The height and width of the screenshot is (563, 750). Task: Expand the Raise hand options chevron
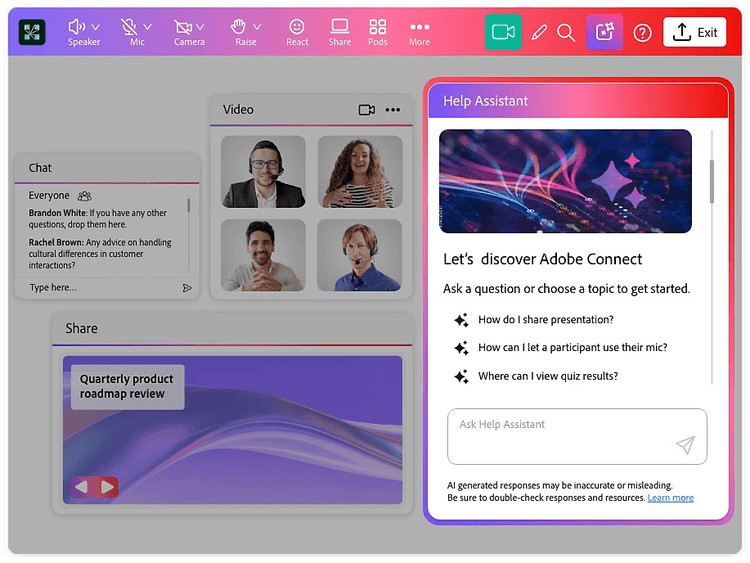[257, 27]
